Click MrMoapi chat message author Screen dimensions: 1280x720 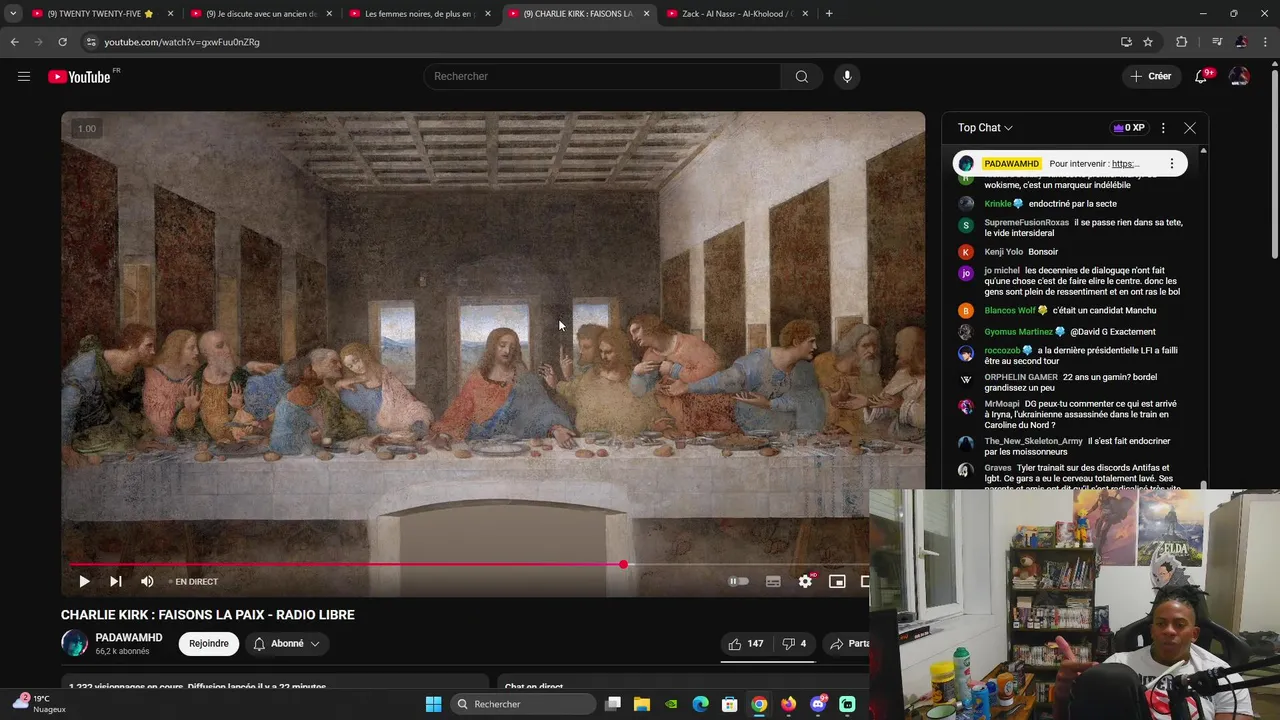(1002, 404)
